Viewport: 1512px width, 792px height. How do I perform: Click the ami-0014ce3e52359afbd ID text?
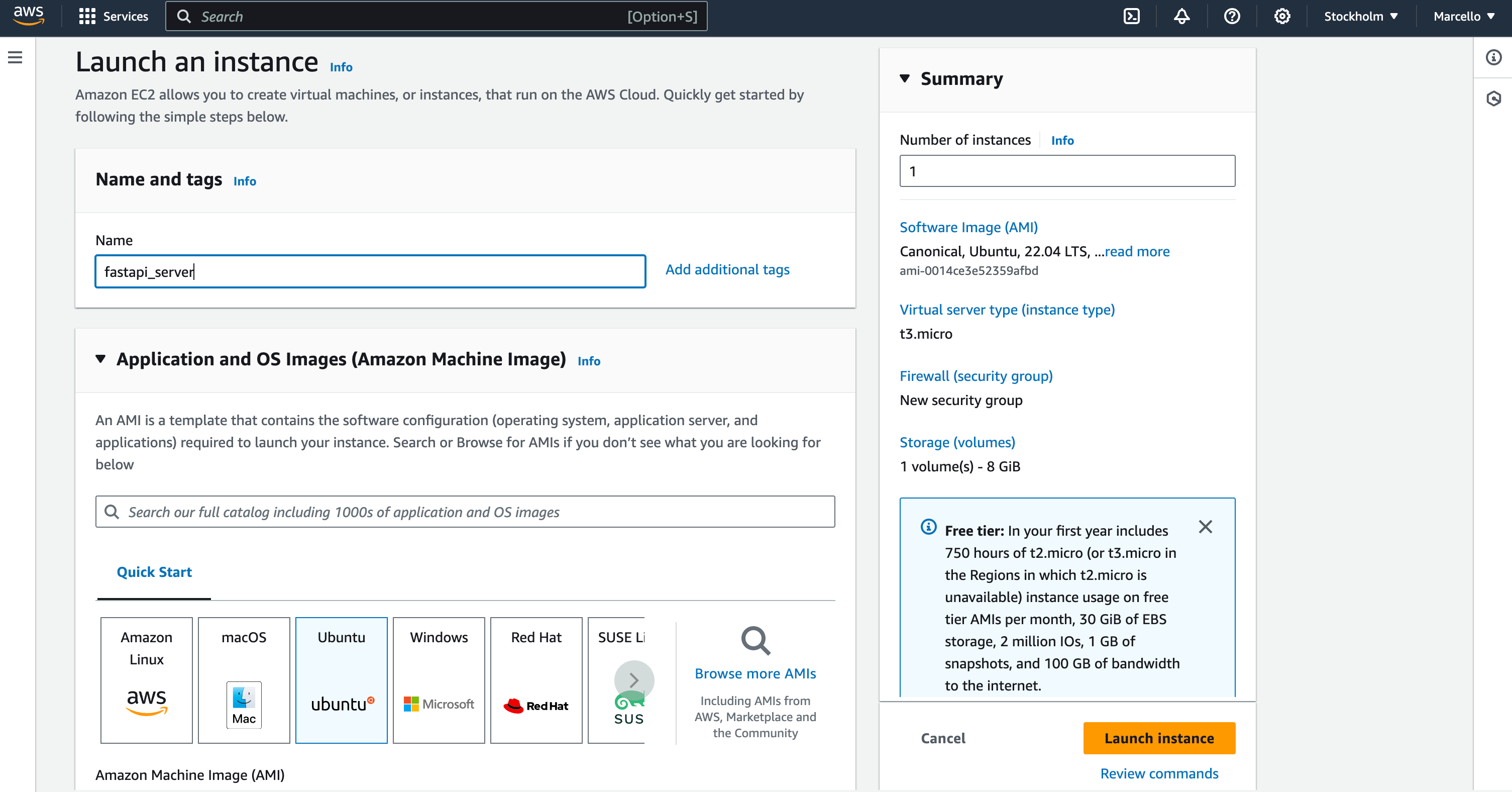coord(968,271)
